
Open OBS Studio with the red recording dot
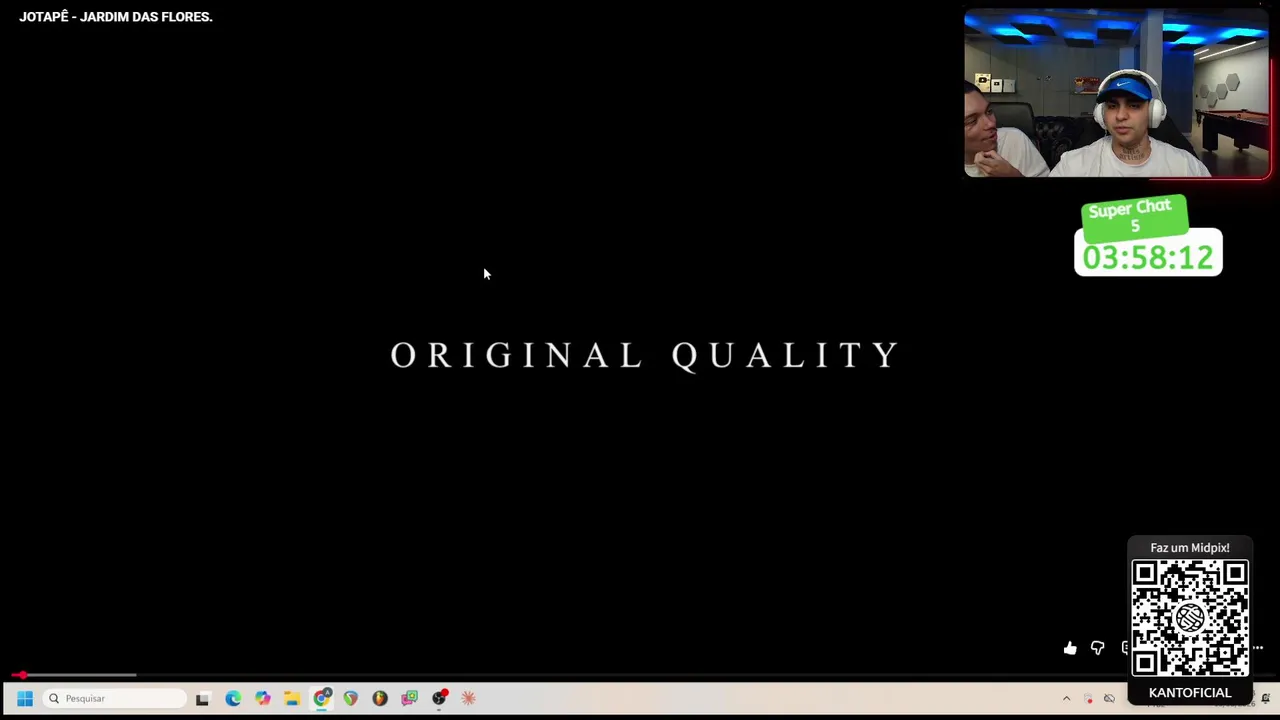coord(439,698)
